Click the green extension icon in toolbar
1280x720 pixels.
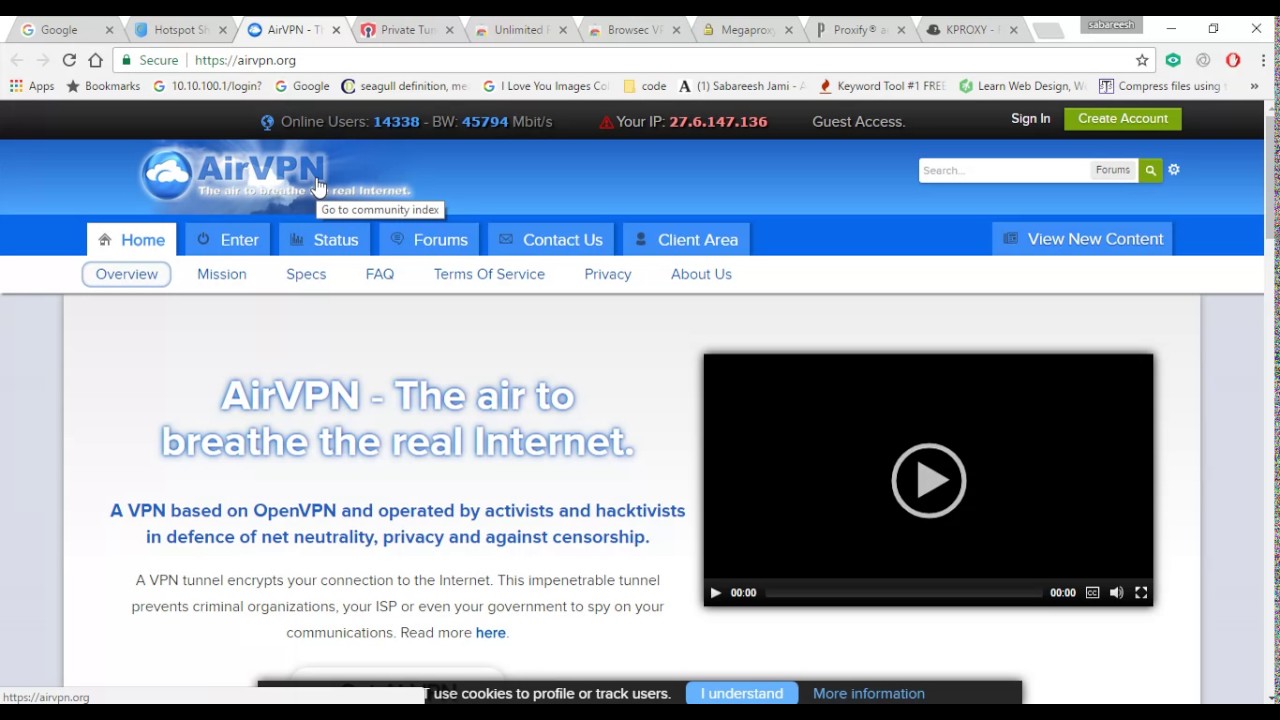1173,60
